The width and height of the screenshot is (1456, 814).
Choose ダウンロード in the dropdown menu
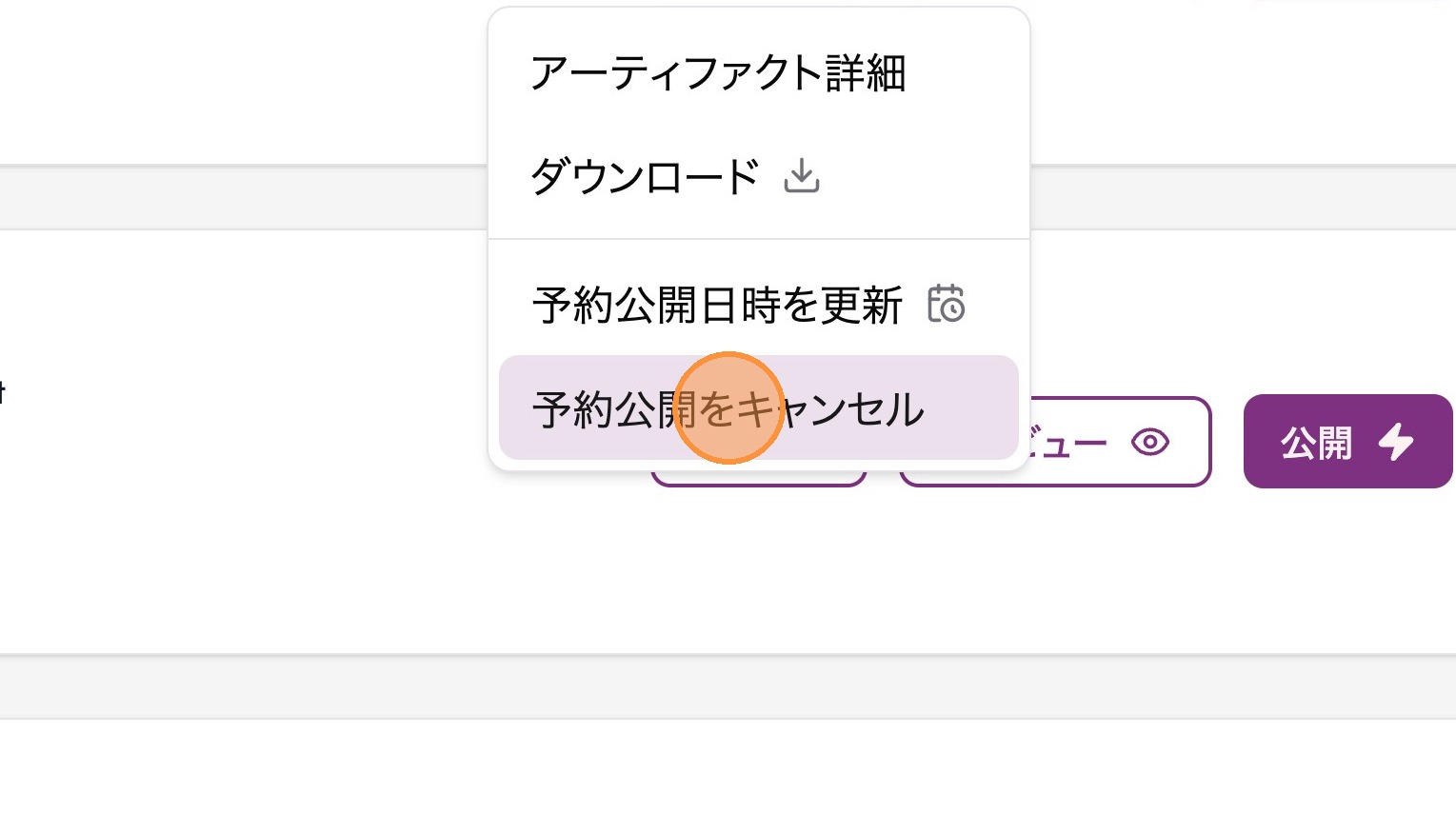point(645,177)
